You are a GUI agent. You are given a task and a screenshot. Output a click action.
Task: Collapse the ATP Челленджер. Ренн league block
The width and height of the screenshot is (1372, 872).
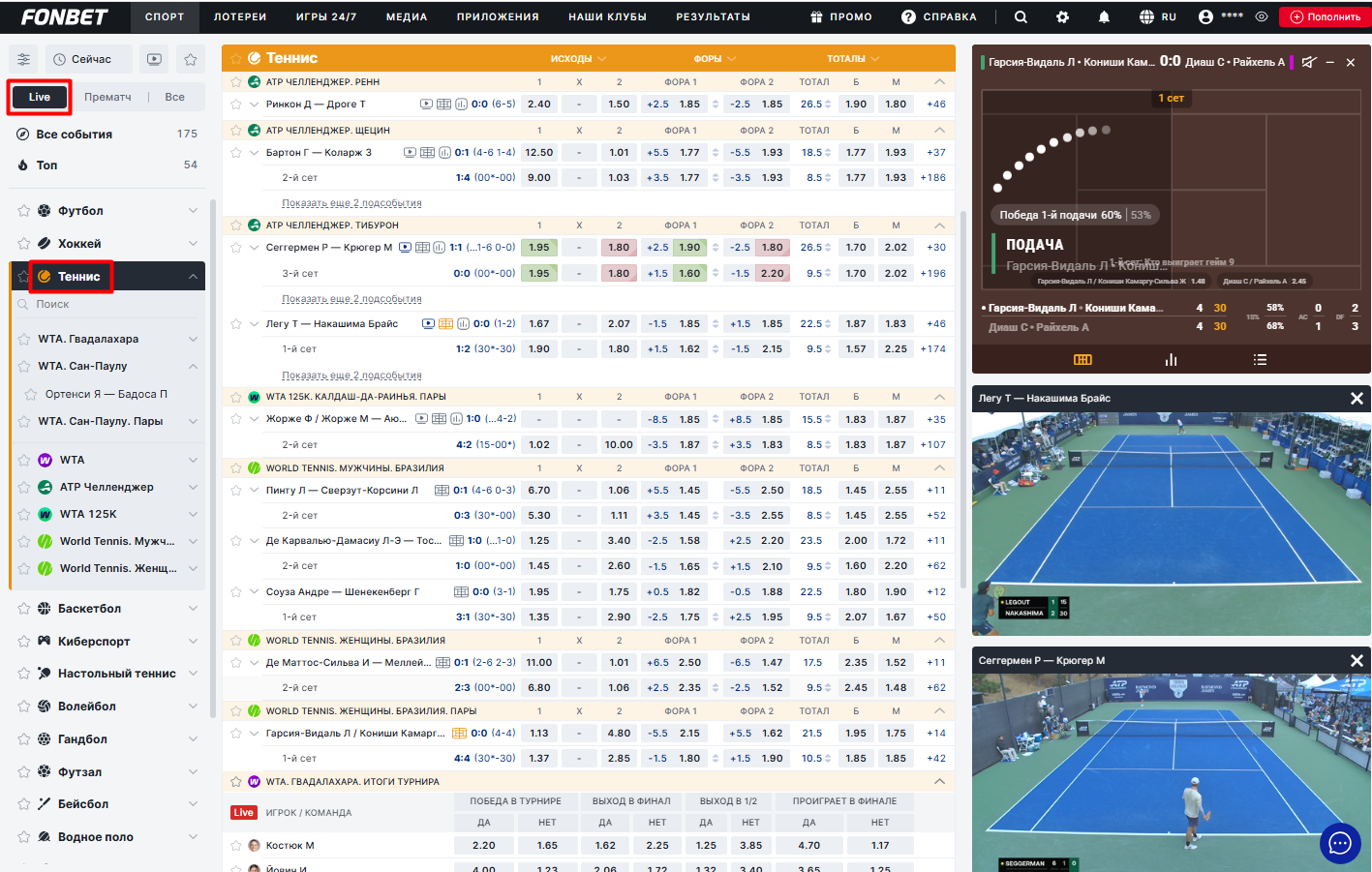click(x=939, y=82)
